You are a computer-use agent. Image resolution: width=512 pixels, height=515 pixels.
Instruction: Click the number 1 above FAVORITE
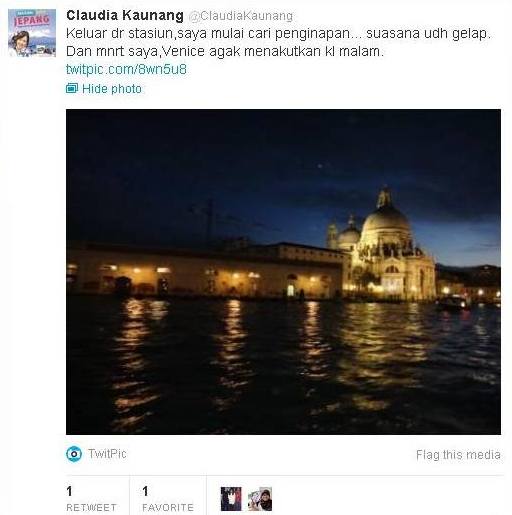(x=145, y=491)
